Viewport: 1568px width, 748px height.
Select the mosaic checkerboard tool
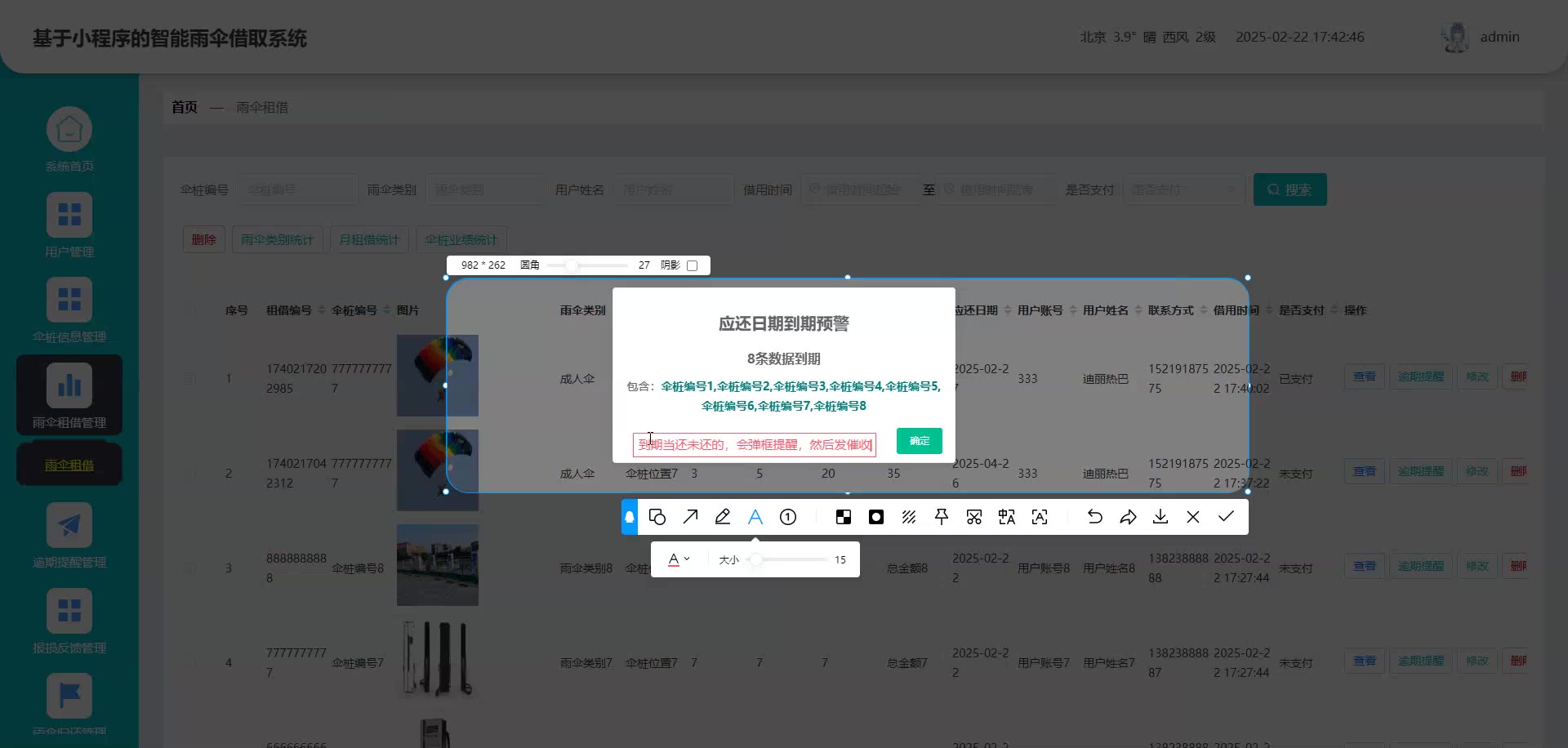(x=844, y=517)
